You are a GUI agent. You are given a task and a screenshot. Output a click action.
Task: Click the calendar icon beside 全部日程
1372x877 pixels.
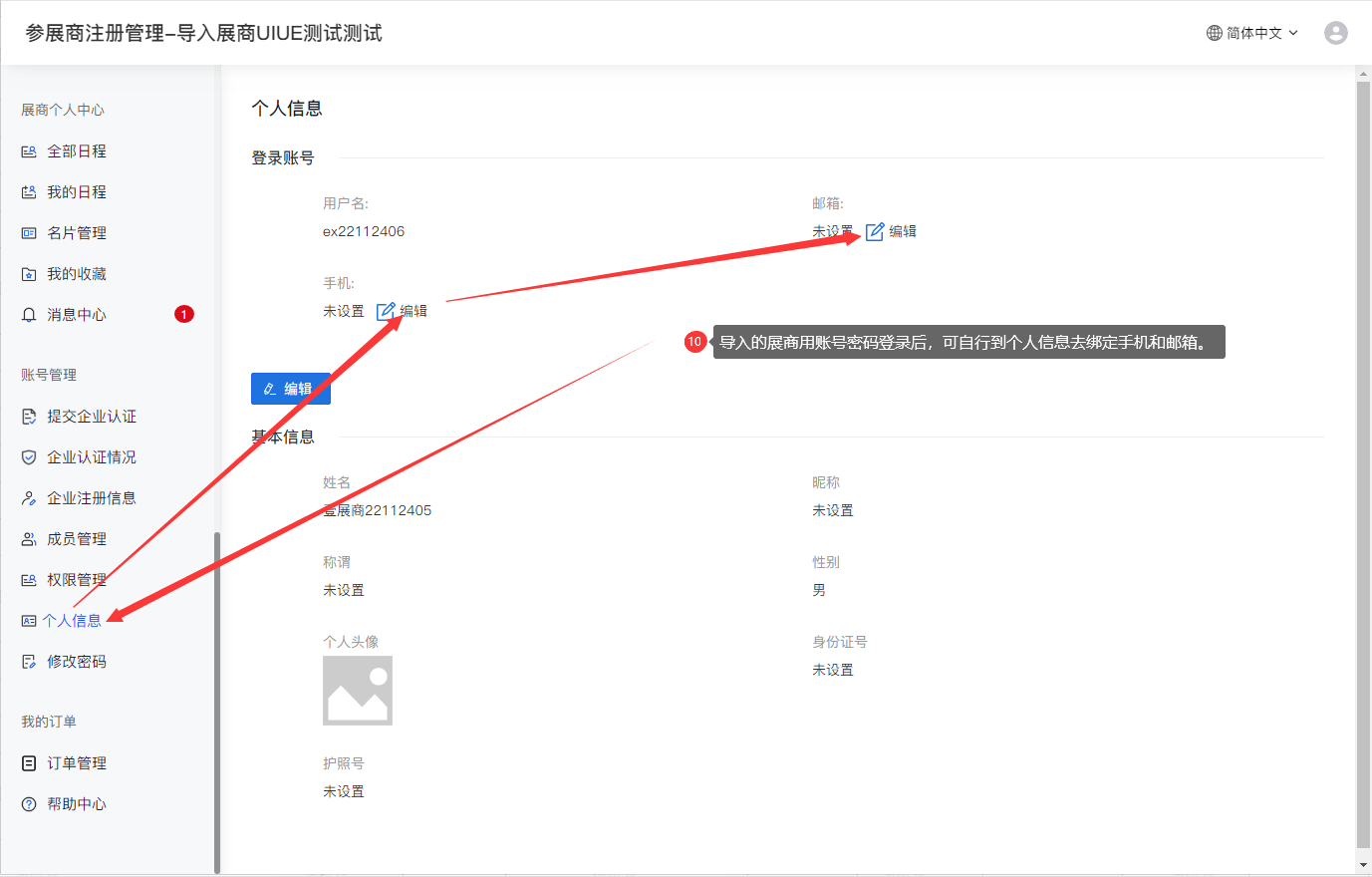tap(29, 151)
